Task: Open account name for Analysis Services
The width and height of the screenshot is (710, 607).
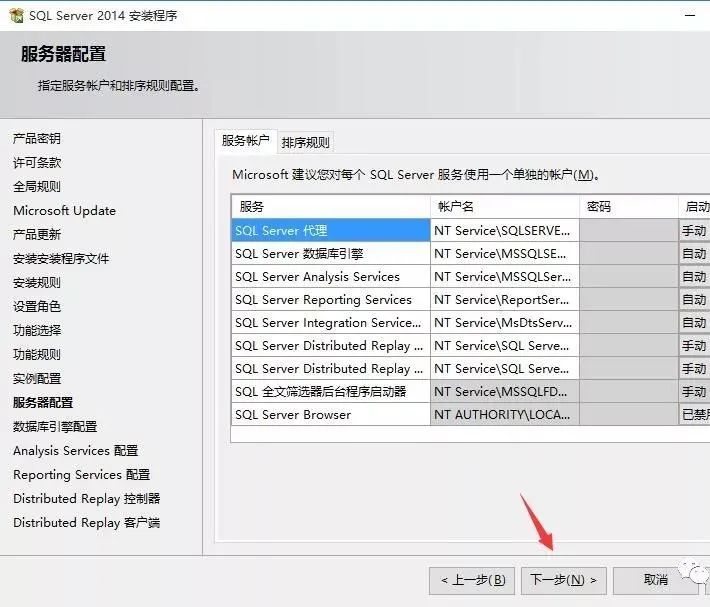Action: (505, 277)
